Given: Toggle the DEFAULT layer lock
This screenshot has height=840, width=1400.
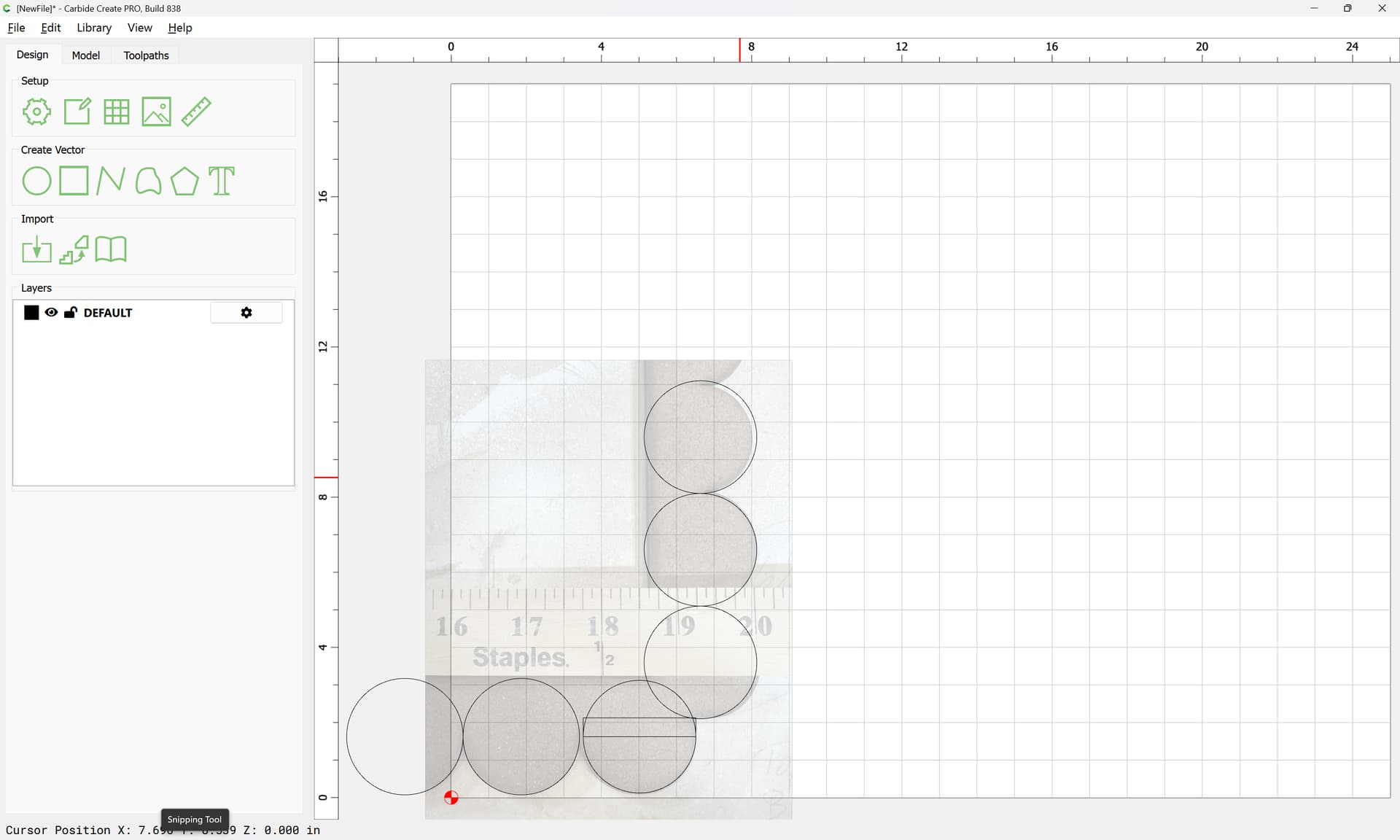Looking at the screenshot, I should (x=71, y=312).
